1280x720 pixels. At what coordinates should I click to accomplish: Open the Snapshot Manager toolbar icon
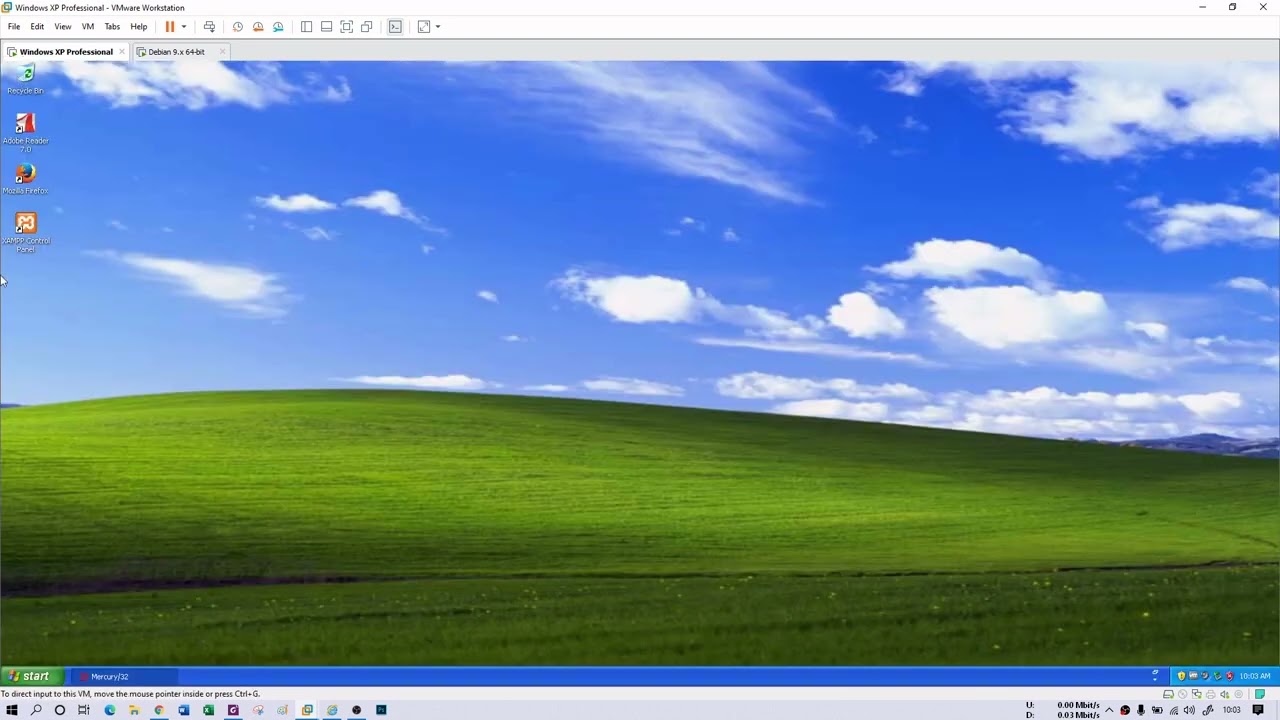pyautogui.click(x=278, y=27)
